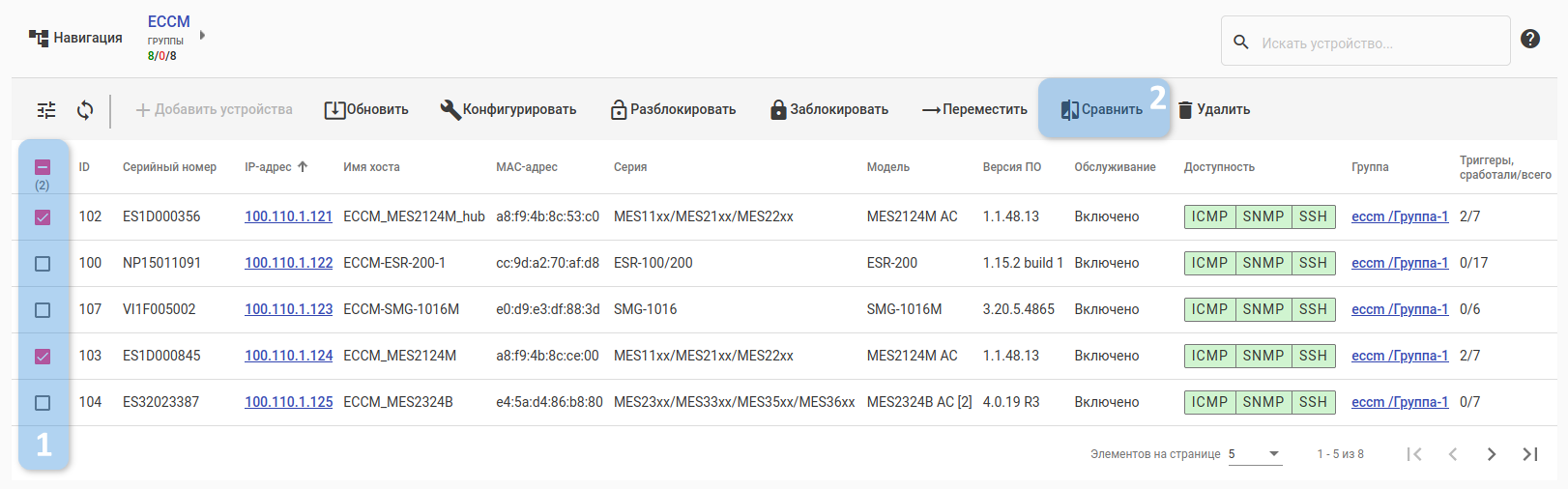
Task: Jump to the last page arrow
Action: pyautogui.click(x=1530, y=454)
